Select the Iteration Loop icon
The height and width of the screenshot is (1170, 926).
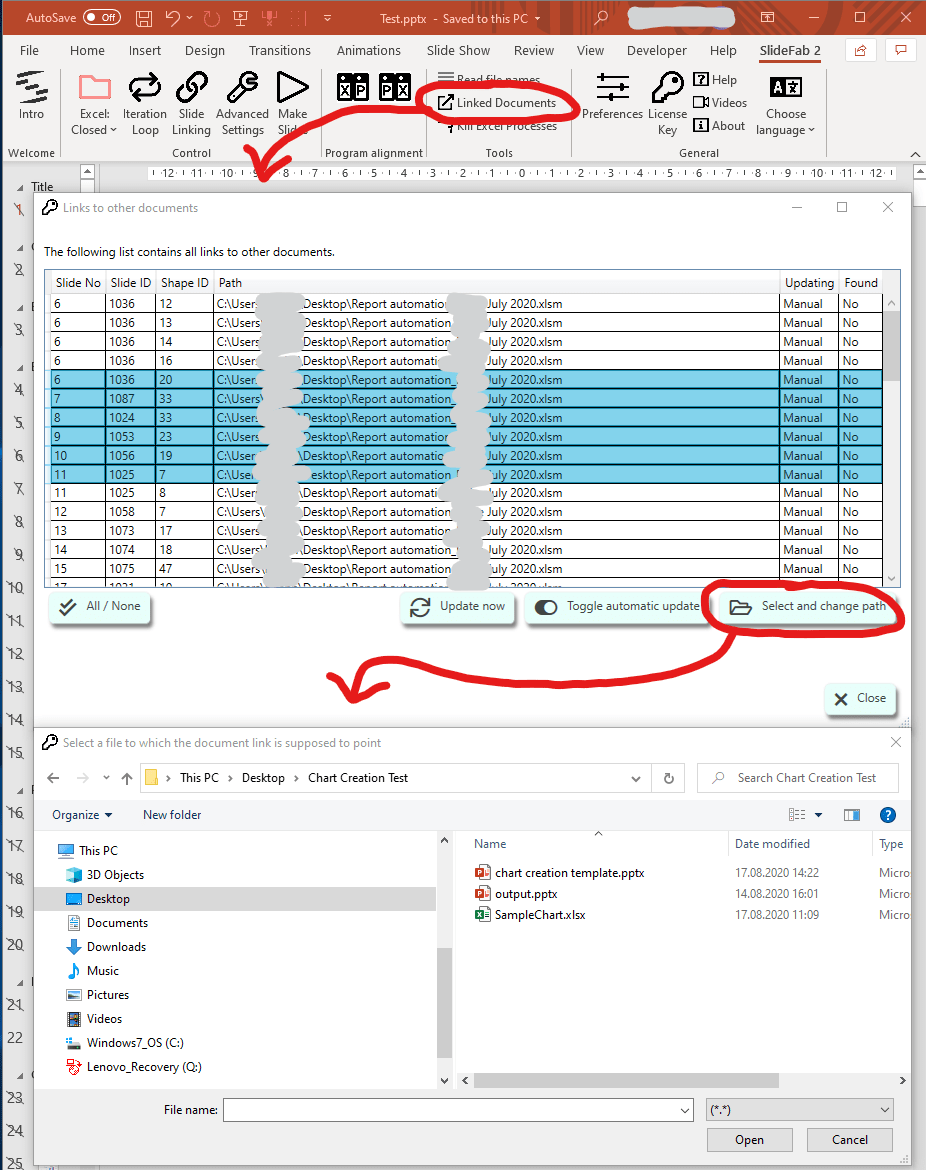tap(144, 100)
